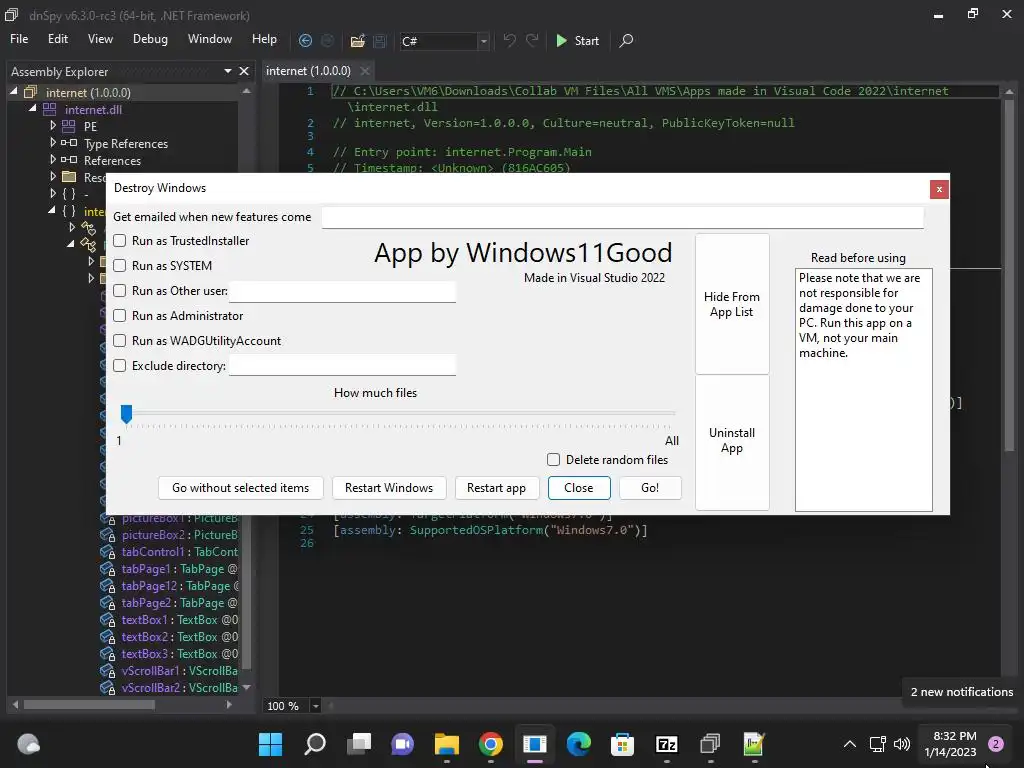Click the volume speaker icon in system tray
This screenshot has width=1024, height=768.
[x=902, y=744]
